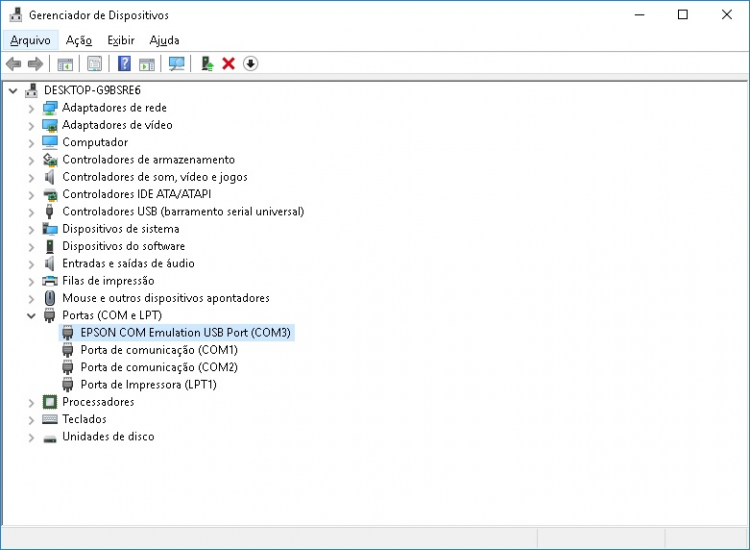Click the Controladores de armazenamento icon

click(50, 160)
